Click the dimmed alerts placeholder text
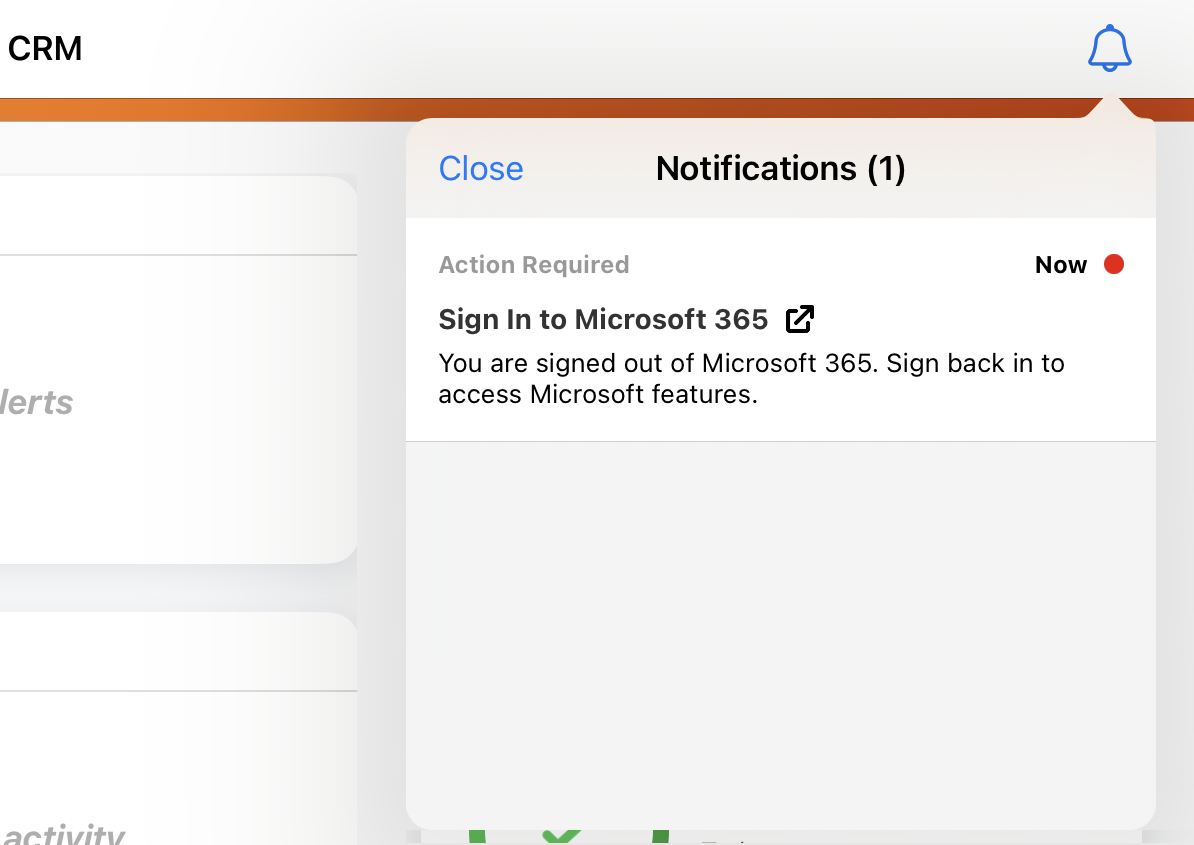 37,403
